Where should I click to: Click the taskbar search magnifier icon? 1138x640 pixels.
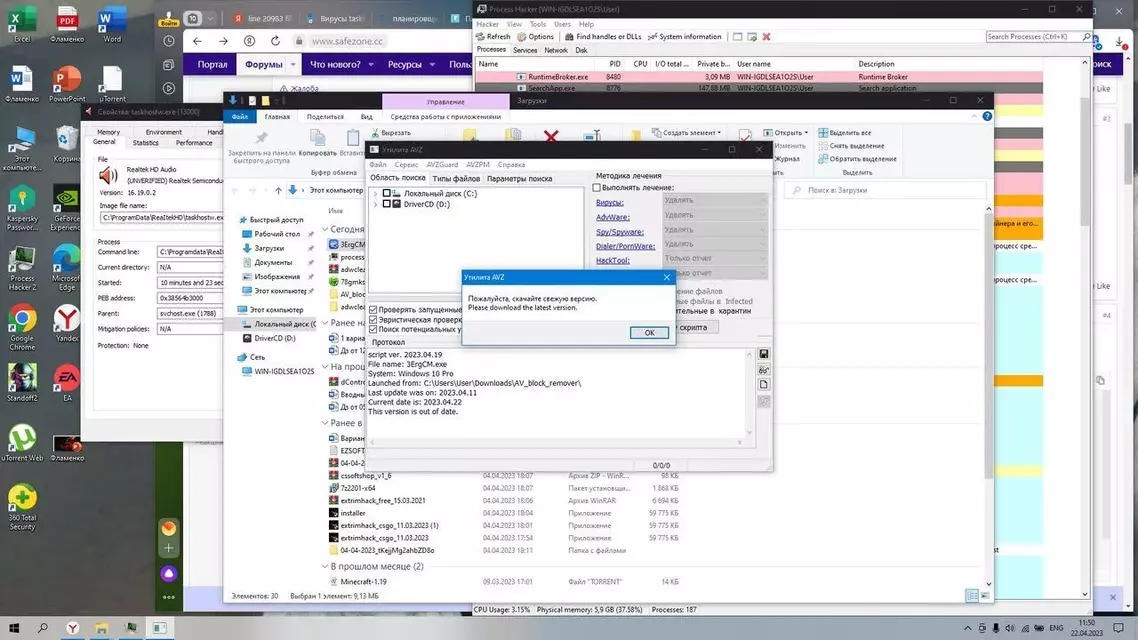click(x=42, y=628)
